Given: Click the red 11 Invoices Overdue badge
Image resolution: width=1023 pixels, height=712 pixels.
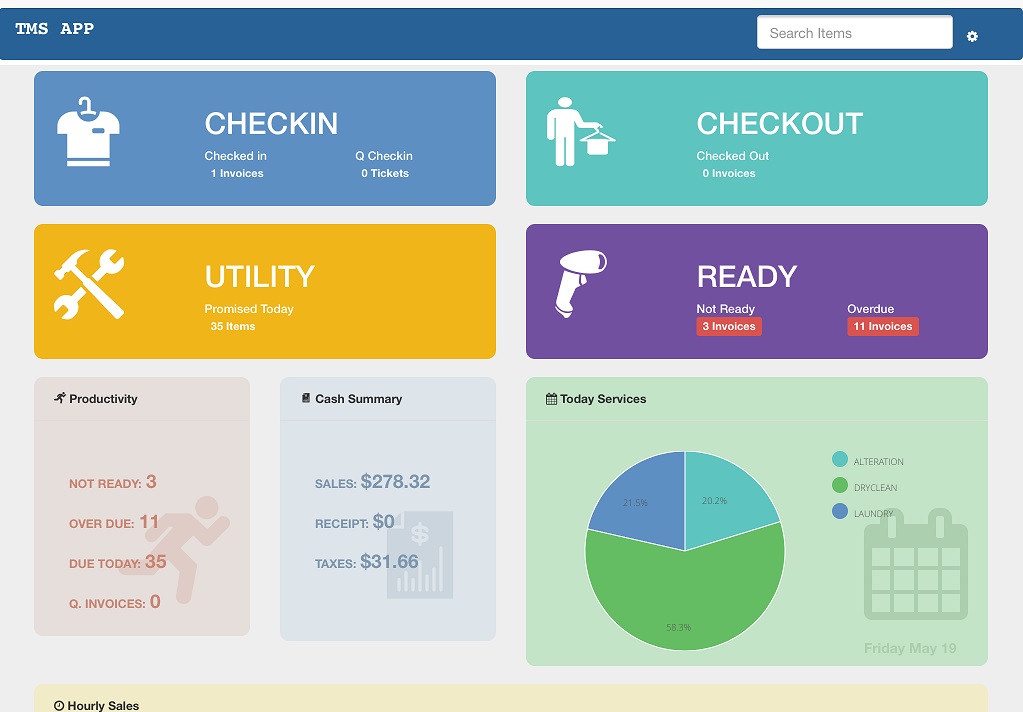Looking at the screenshot, I should coord(882,327).
